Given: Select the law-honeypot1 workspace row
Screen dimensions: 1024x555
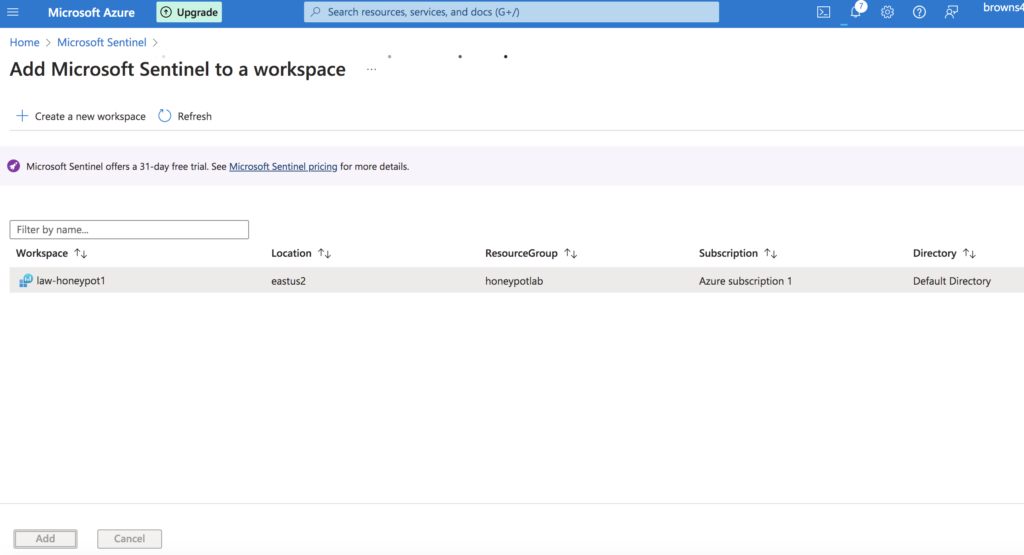Looking at the screenshot, I should 517,280.
